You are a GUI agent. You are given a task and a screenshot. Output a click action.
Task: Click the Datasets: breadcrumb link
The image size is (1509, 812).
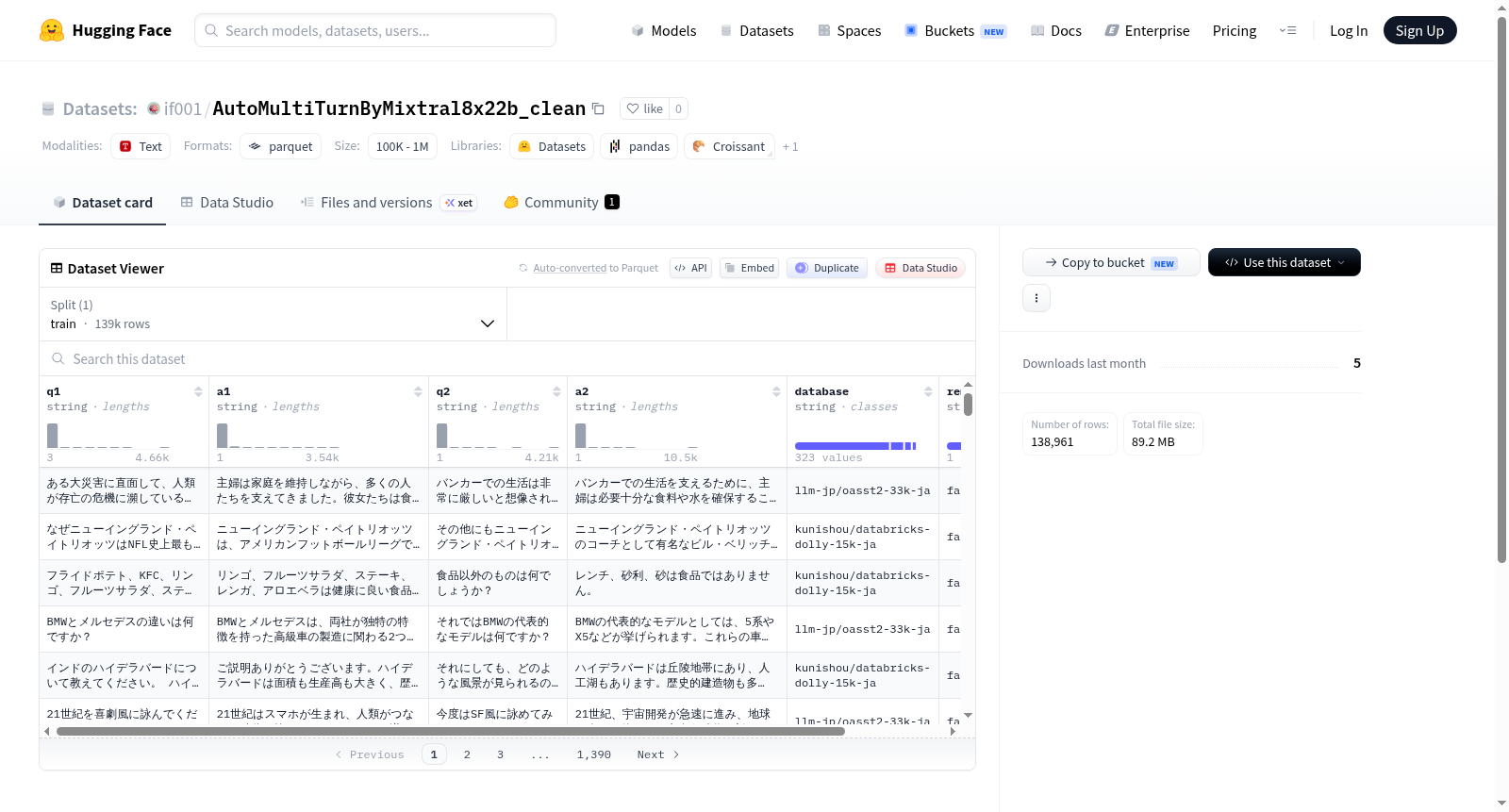pyautogui.click(x=100, y=108)
